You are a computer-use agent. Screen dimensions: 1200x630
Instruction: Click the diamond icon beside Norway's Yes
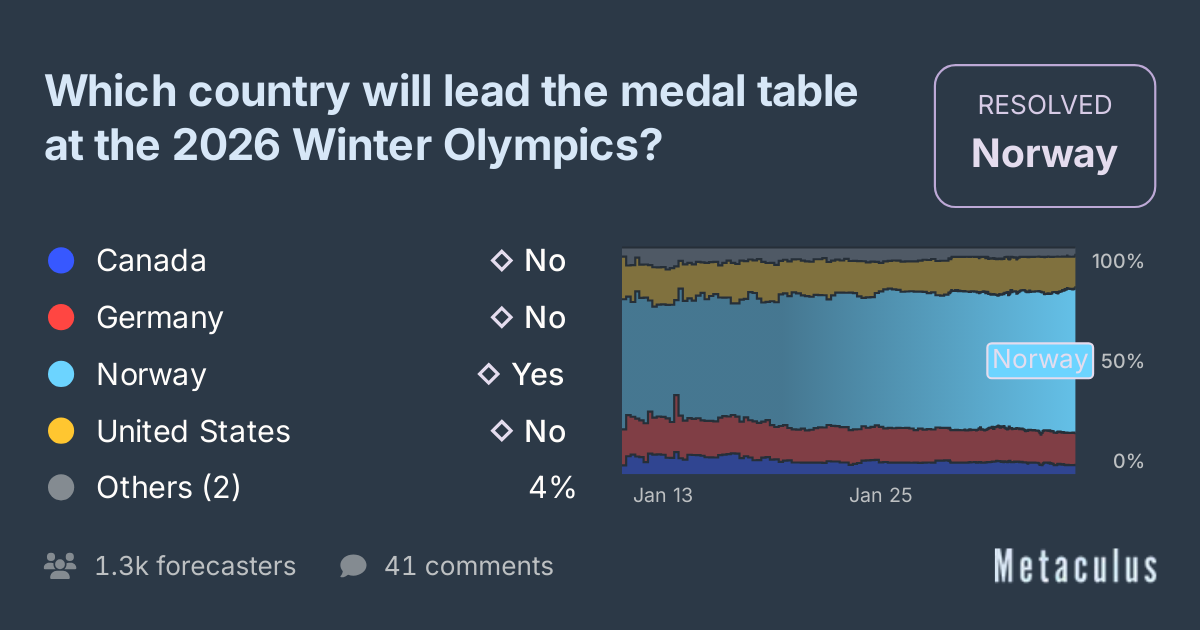[489, 375]
